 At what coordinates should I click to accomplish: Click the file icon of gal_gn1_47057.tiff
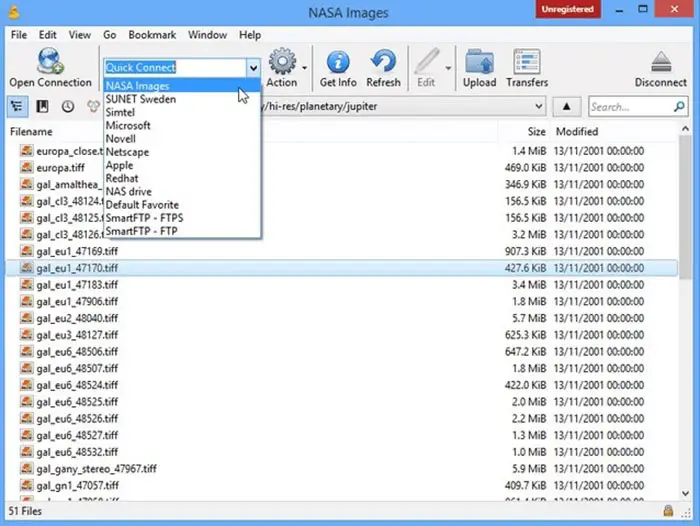(26, 485)
